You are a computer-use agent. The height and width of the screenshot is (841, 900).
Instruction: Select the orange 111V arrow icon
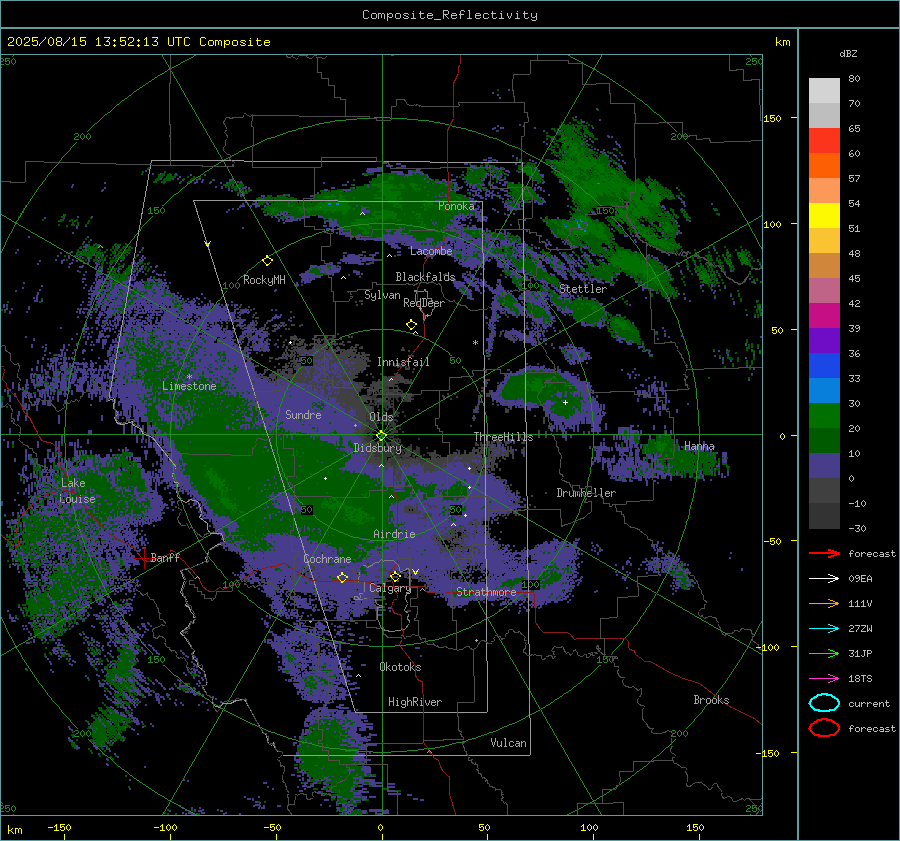point(824,603)
